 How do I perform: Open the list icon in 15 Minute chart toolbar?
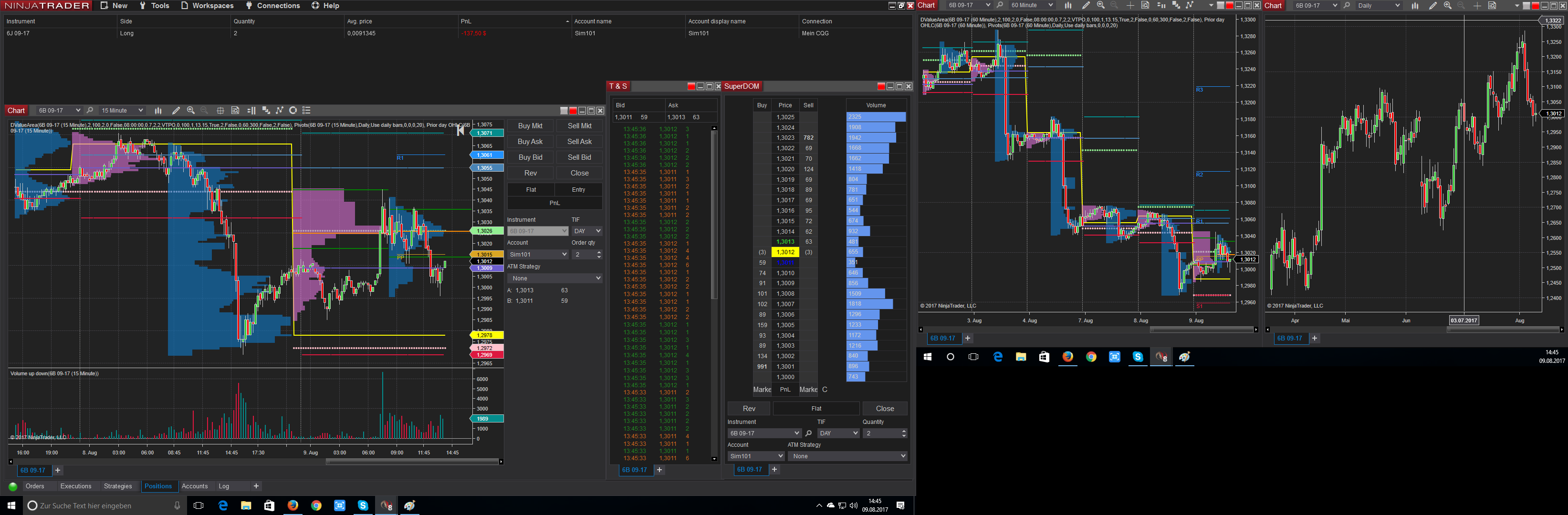307,111
